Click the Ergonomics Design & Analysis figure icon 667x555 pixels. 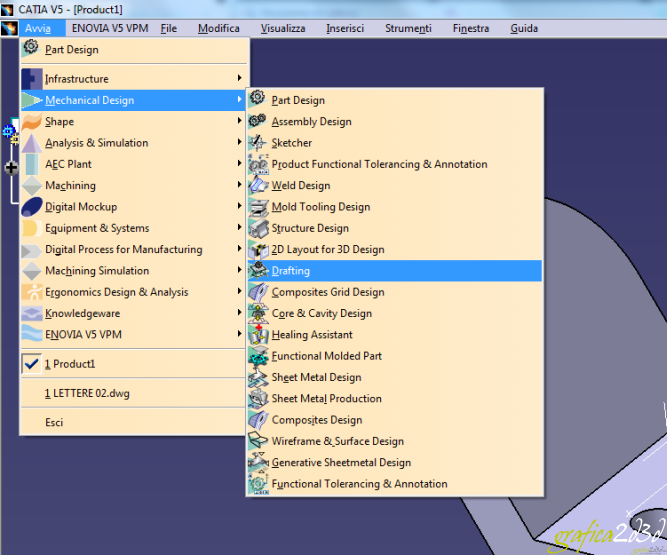pos(32,292)
